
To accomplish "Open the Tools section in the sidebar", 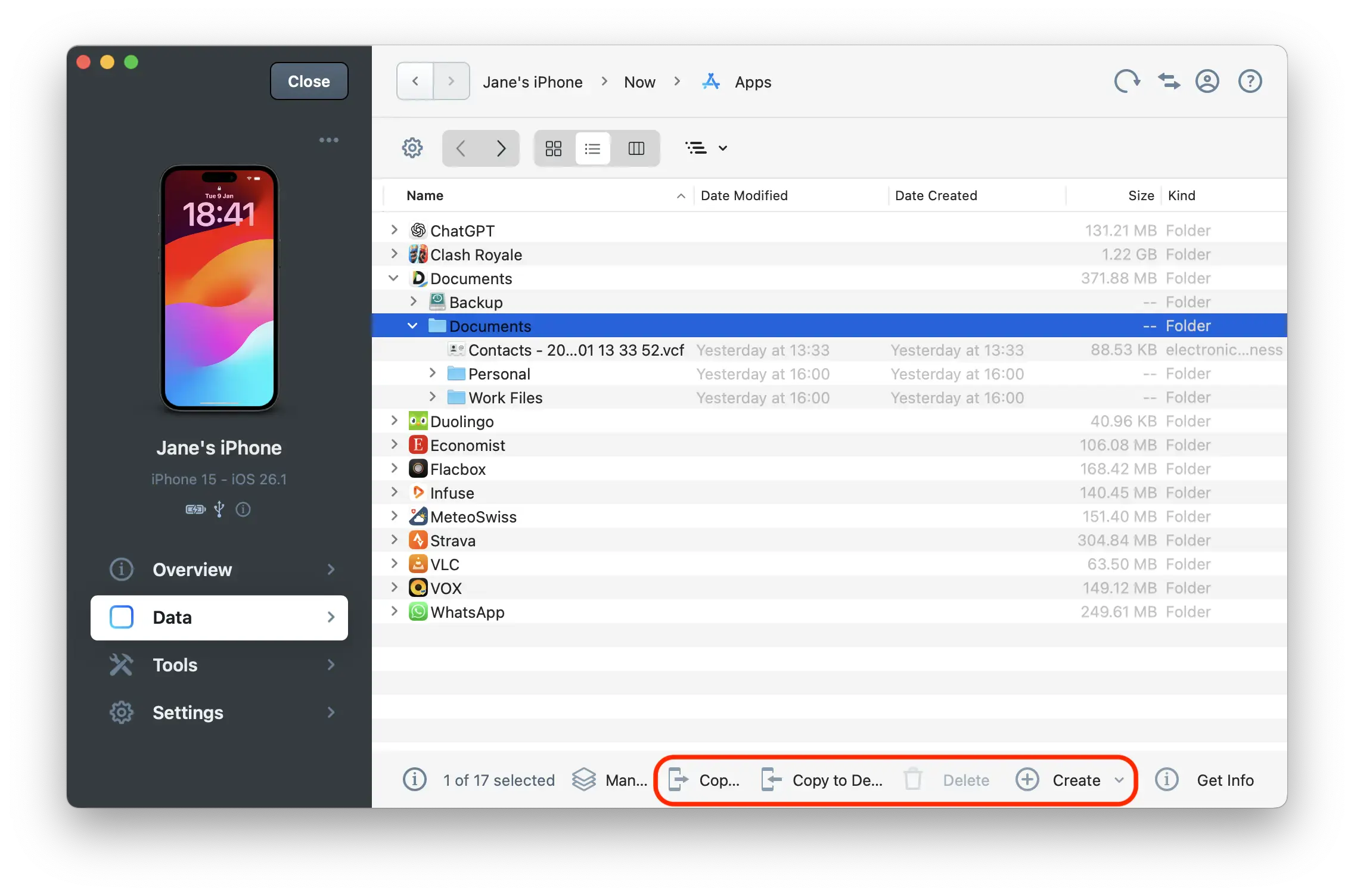I will [174, 665].
